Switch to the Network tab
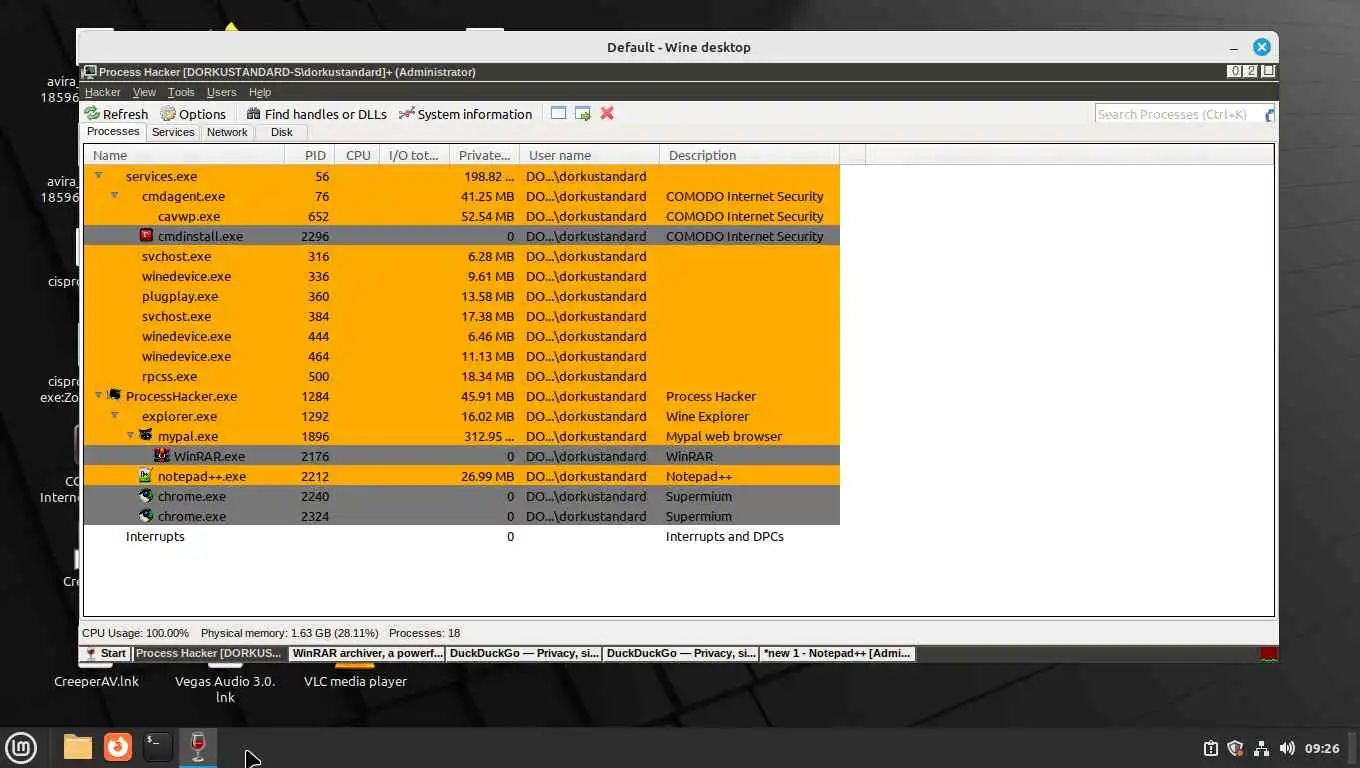Image resolution: width=1360 pixels, height=768 pixels. point(227,132)
